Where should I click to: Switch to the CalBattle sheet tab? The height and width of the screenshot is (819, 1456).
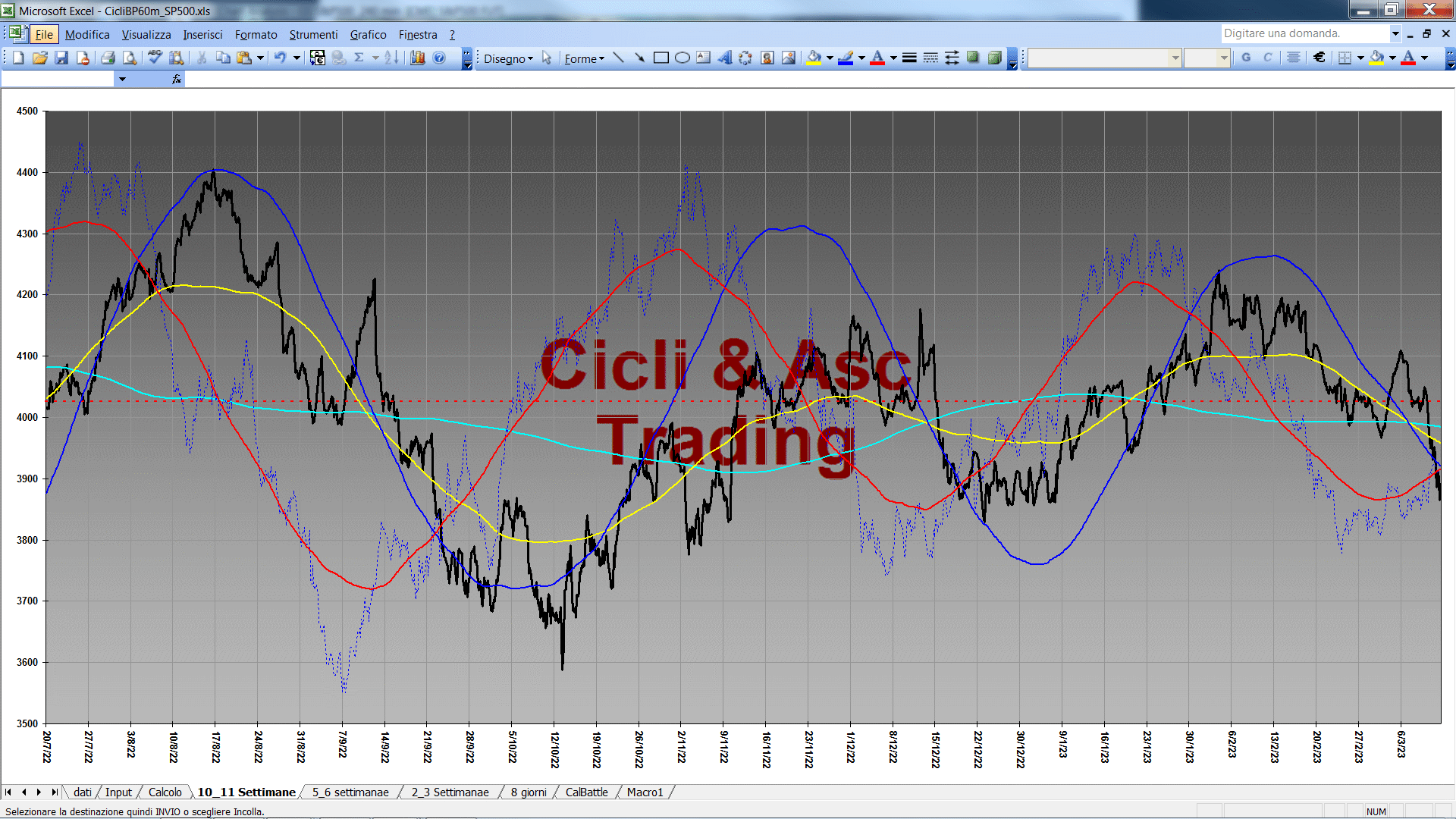point(586,792)
